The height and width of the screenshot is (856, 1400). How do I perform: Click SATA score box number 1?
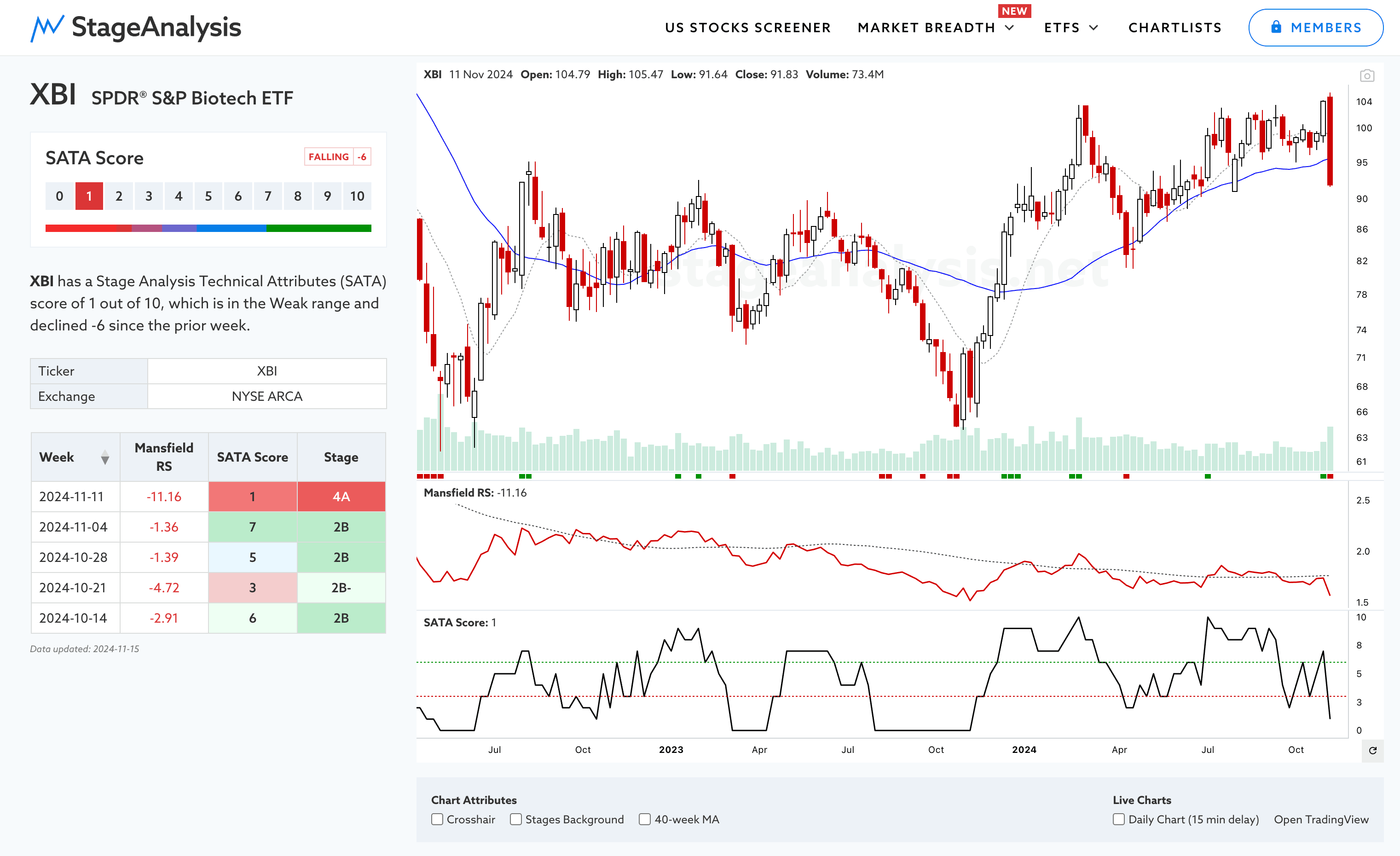[x=89, y=196]
